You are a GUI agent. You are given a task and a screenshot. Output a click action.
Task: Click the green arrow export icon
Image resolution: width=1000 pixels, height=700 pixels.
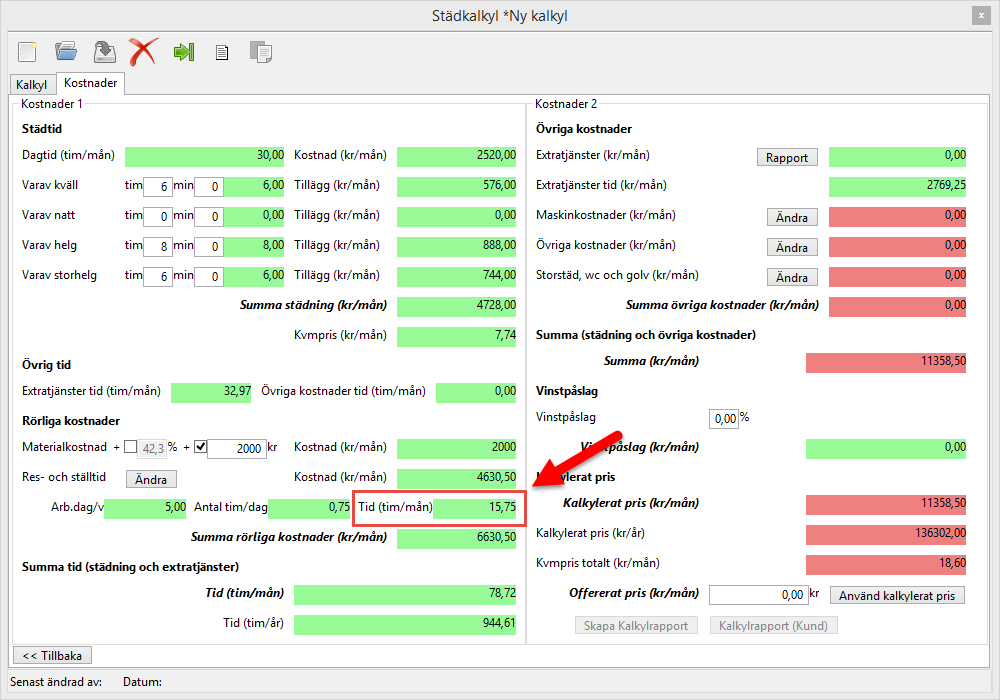pyautogui.click(x=183, y=52)
